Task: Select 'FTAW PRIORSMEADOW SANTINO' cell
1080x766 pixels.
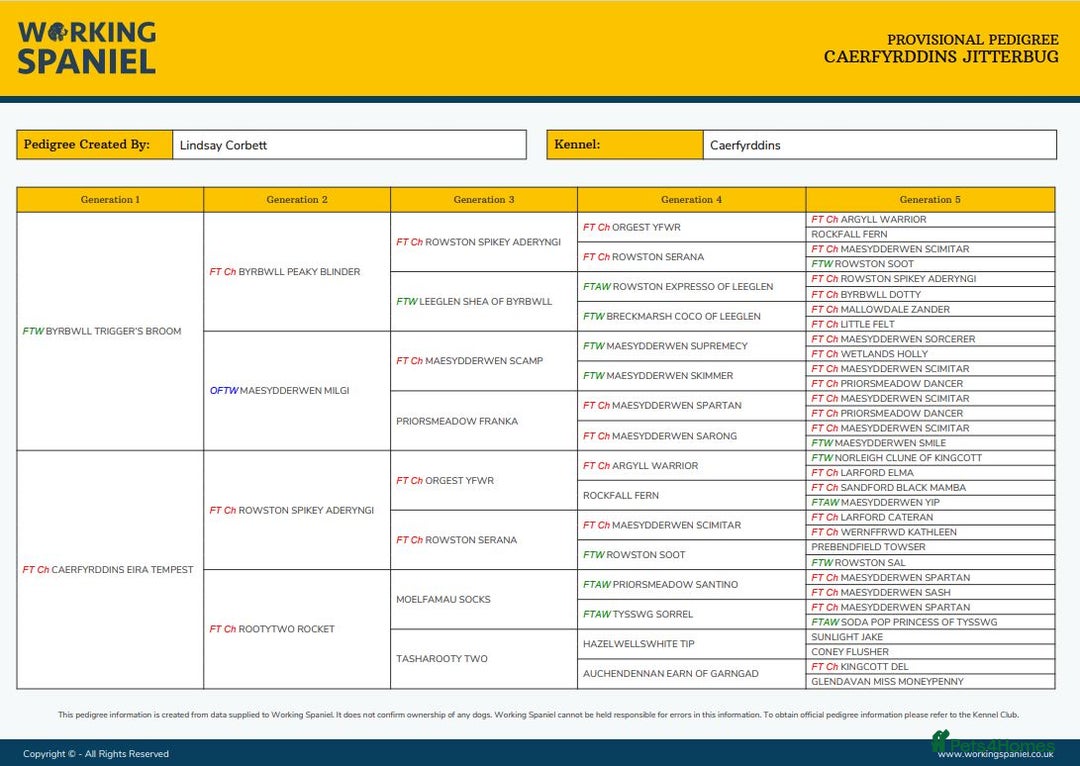Action: pyautogui.click(x=692, y=584)
